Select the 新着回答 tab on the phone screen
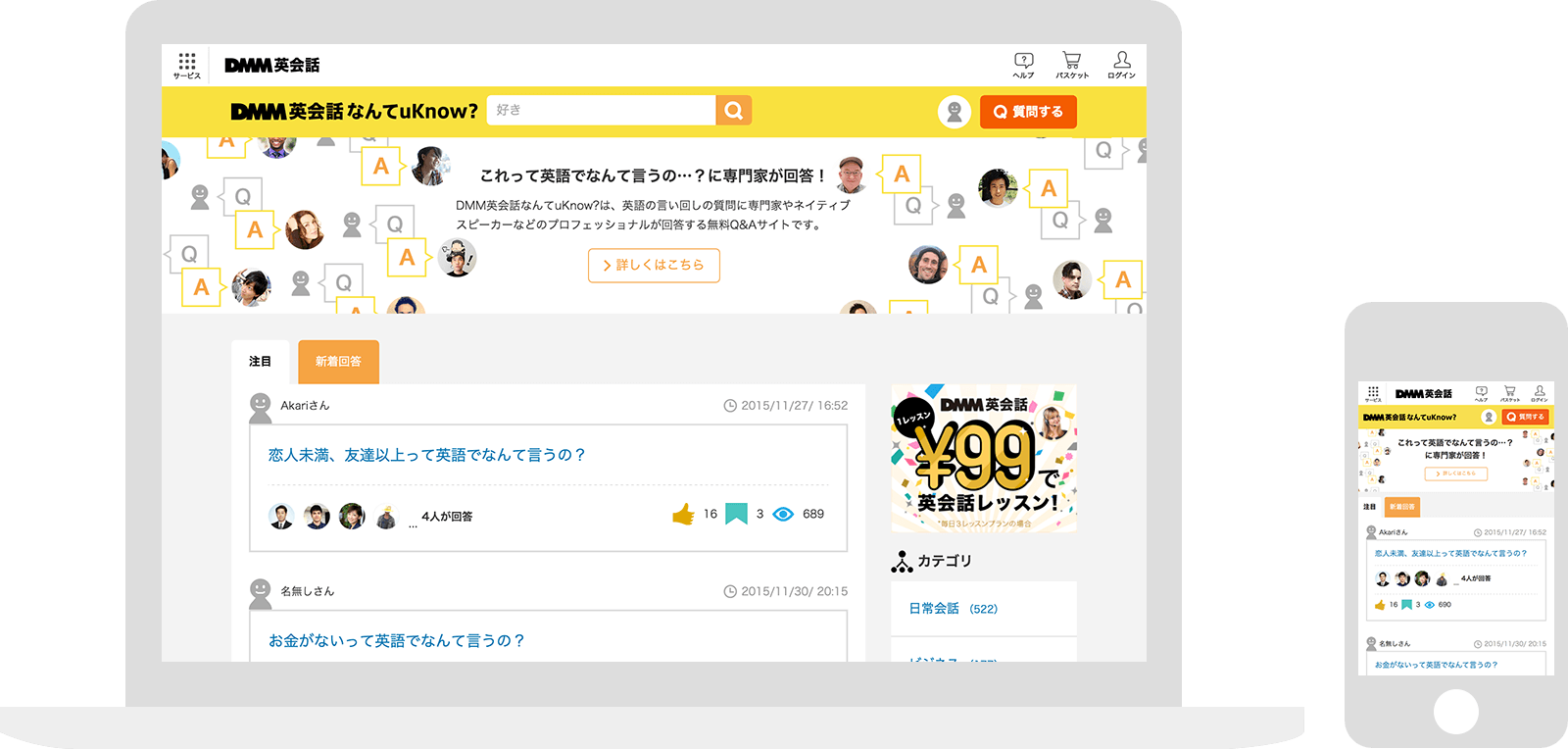Image resolution: width=1568 pixels, height=749 pixels. click(x=1401, y=507)
